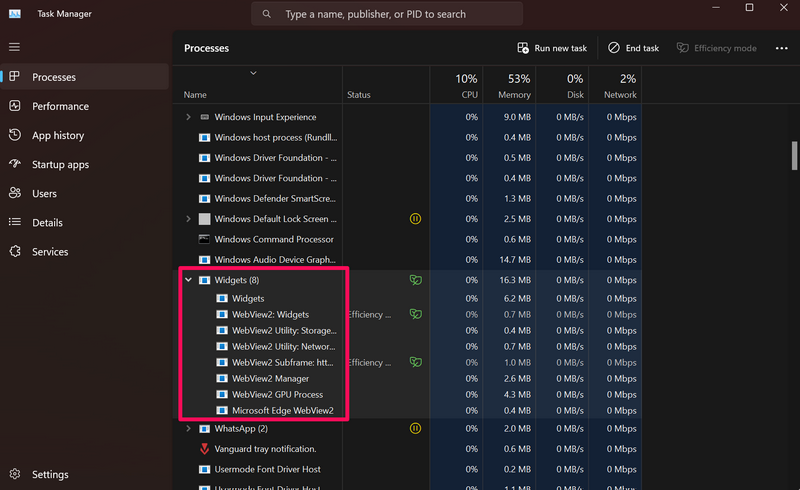Go to the App history page
The height and width of the screenshot is (490, 800).
click(58, 135)
